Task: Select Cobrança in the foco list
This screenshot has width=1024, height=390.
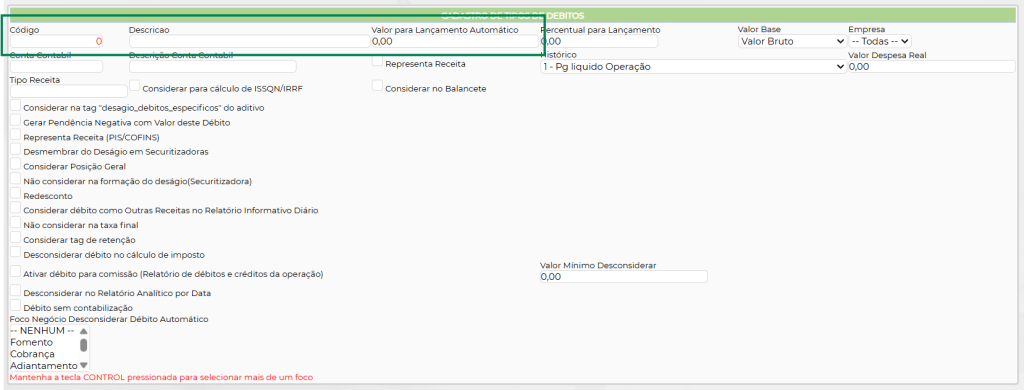Action: [44, 354]
